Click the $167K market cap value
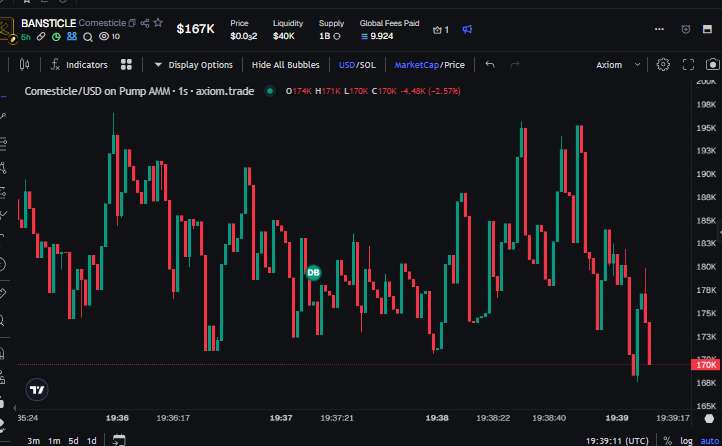Image resolution: width=722 pixels, height=446 pixels. pyautogui.click(x=195, y=29)
